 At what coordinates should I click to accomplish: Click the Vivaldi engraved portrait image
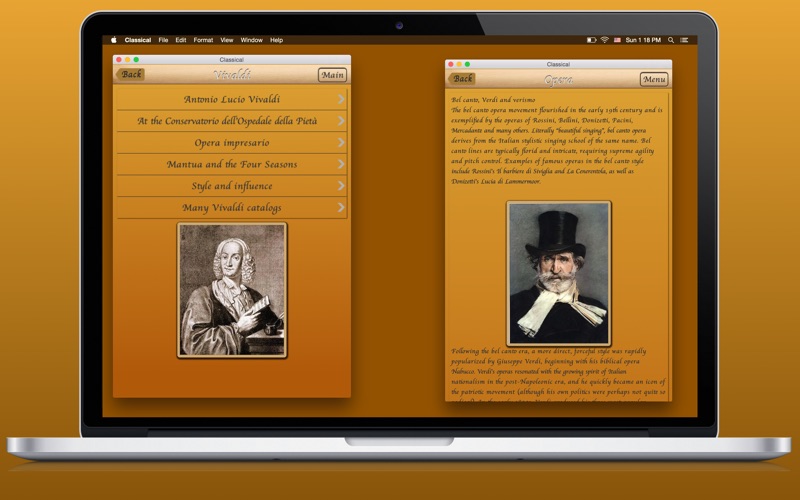coord(232,290)
